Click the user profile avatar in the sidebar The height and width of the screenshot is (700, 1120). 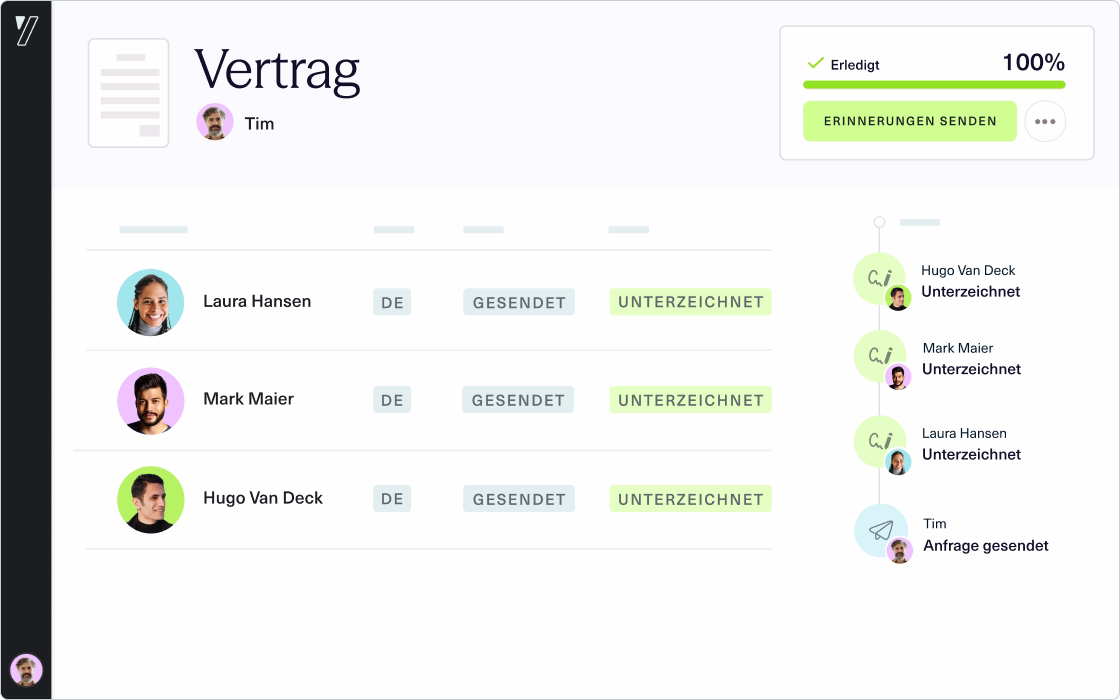tap(26, 669)
